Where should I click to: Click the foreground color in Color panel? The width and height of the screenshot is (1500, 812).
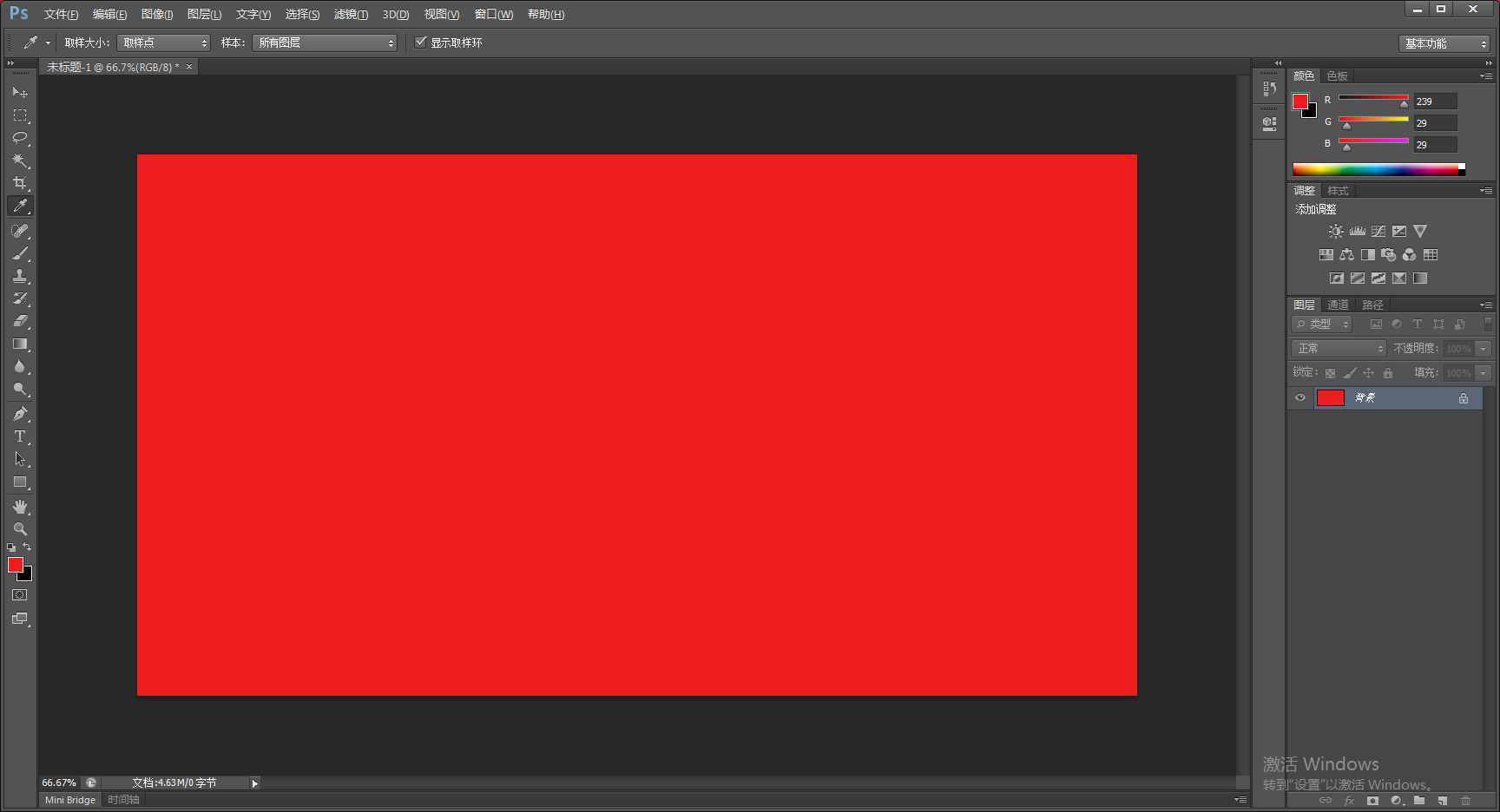click(x=1300, y=102)
